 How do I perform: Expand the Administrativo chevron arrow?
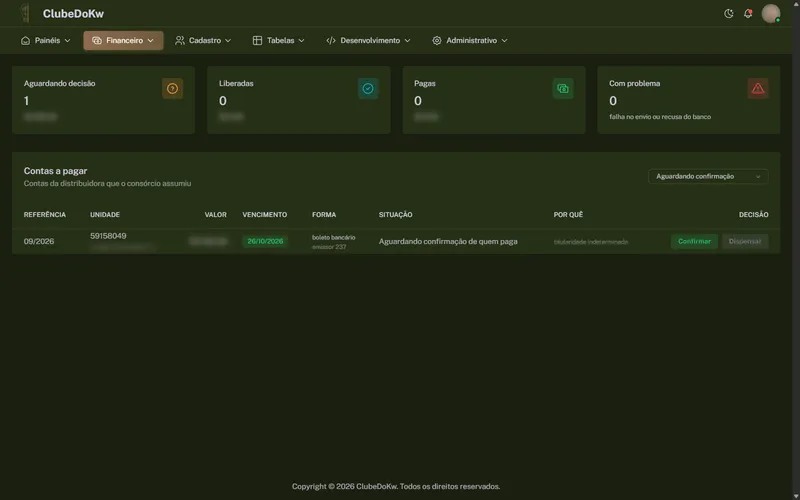(504, 40)
